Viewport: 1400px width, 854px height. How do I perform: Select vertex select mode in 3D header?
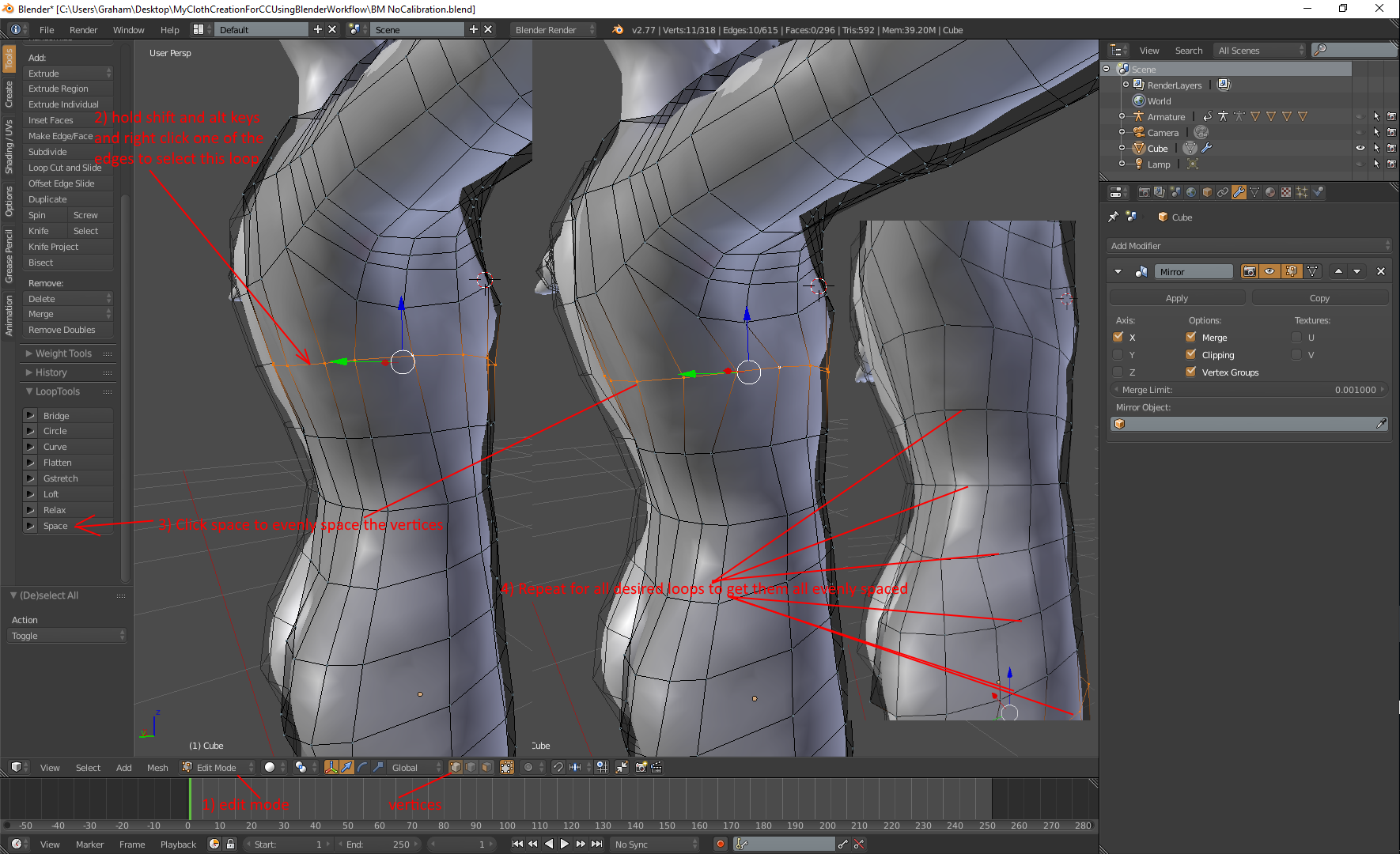(456, 767)
